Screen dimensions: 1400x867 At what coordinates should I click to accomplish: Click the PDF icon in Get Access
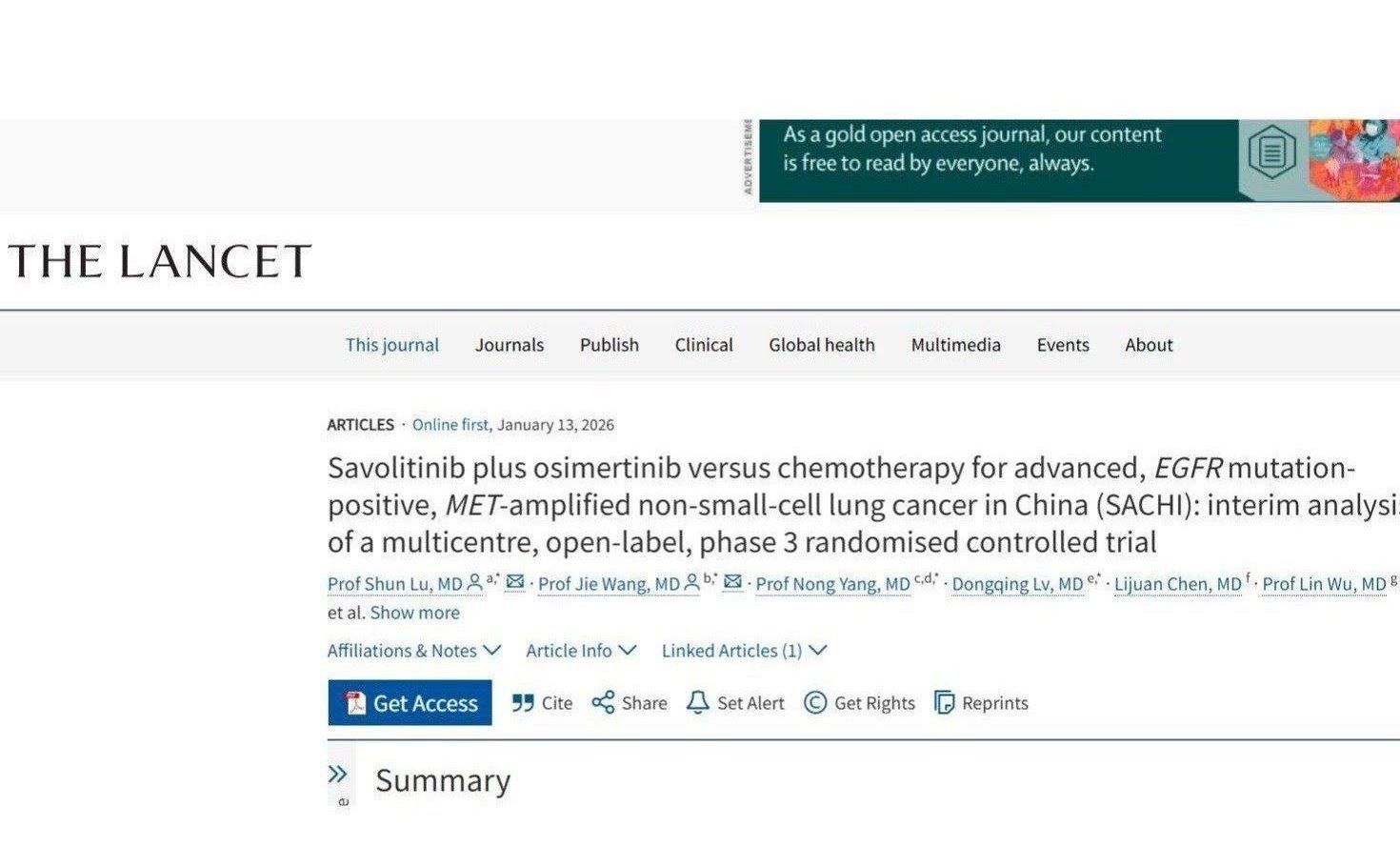coord(355,703)
